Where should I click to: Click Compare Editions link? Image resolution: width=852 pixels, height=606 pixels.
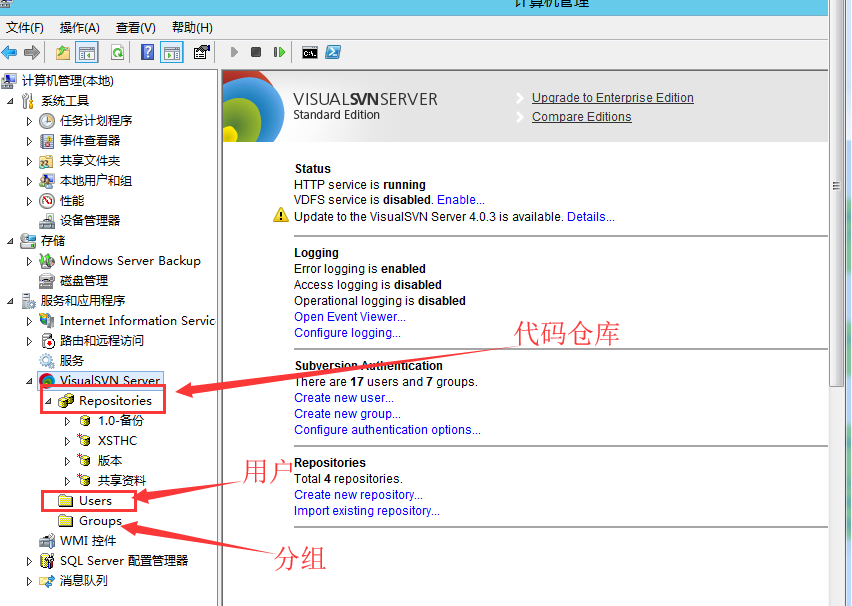click(581, 117)
